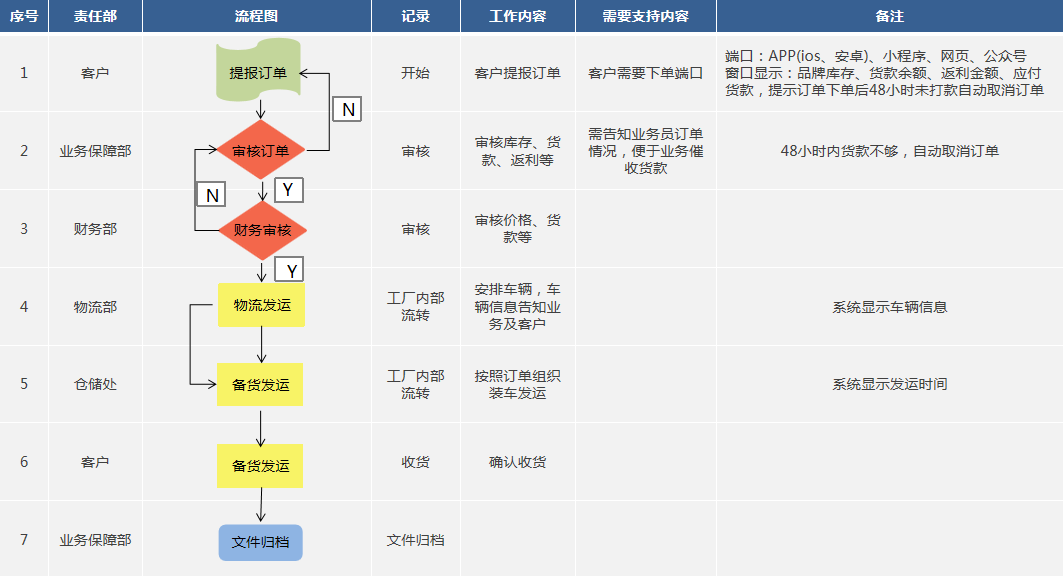Image resolution: width=1063 pixels, height=576 pixels.
Task: Select the 财务审核 decision diamond
Action: tap(262, 230)
